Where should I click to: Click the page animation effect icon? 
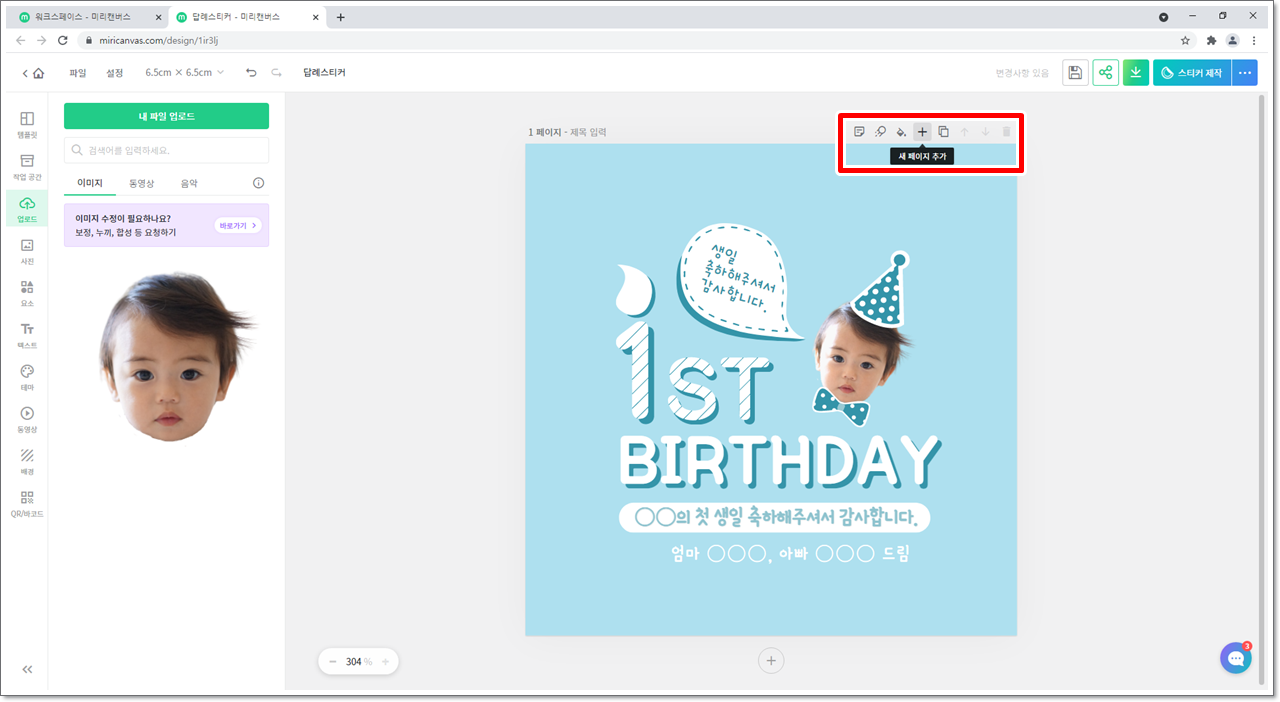[880, 132]
